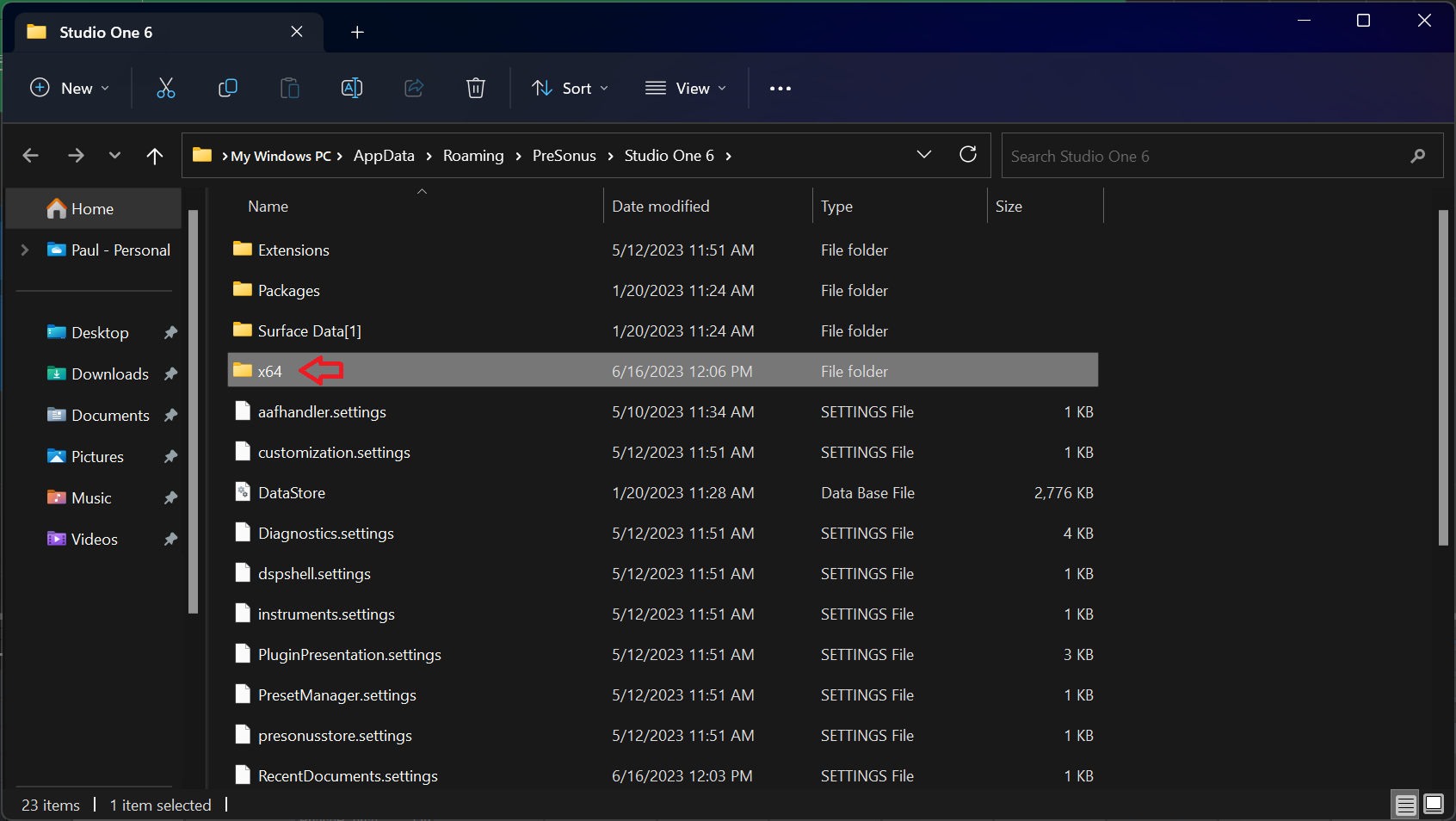
Task: Expand the Paul - Personal tree node
Action: 25,250
